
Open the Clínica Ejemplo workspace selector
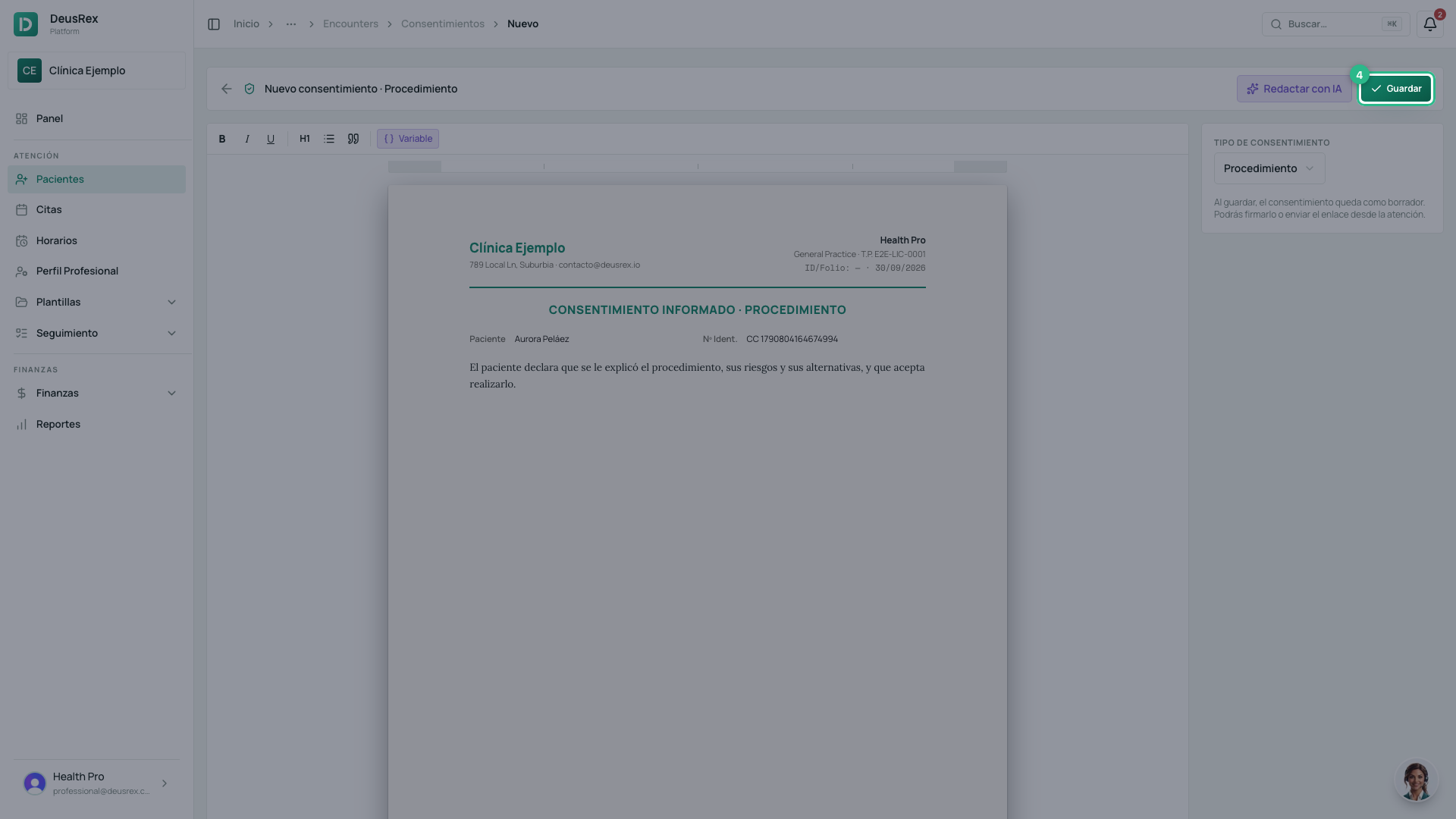(x=96, y=71)
